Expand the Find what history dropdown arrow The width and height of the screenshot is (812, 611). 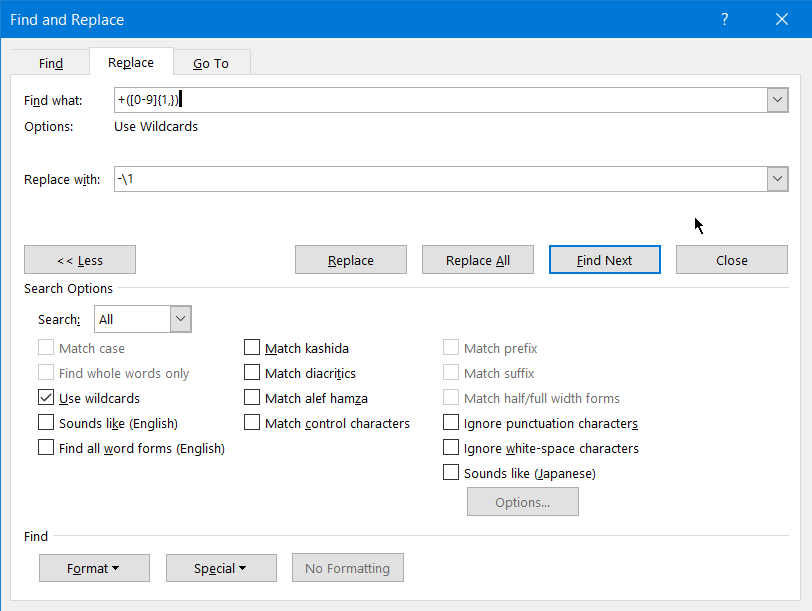777,100
